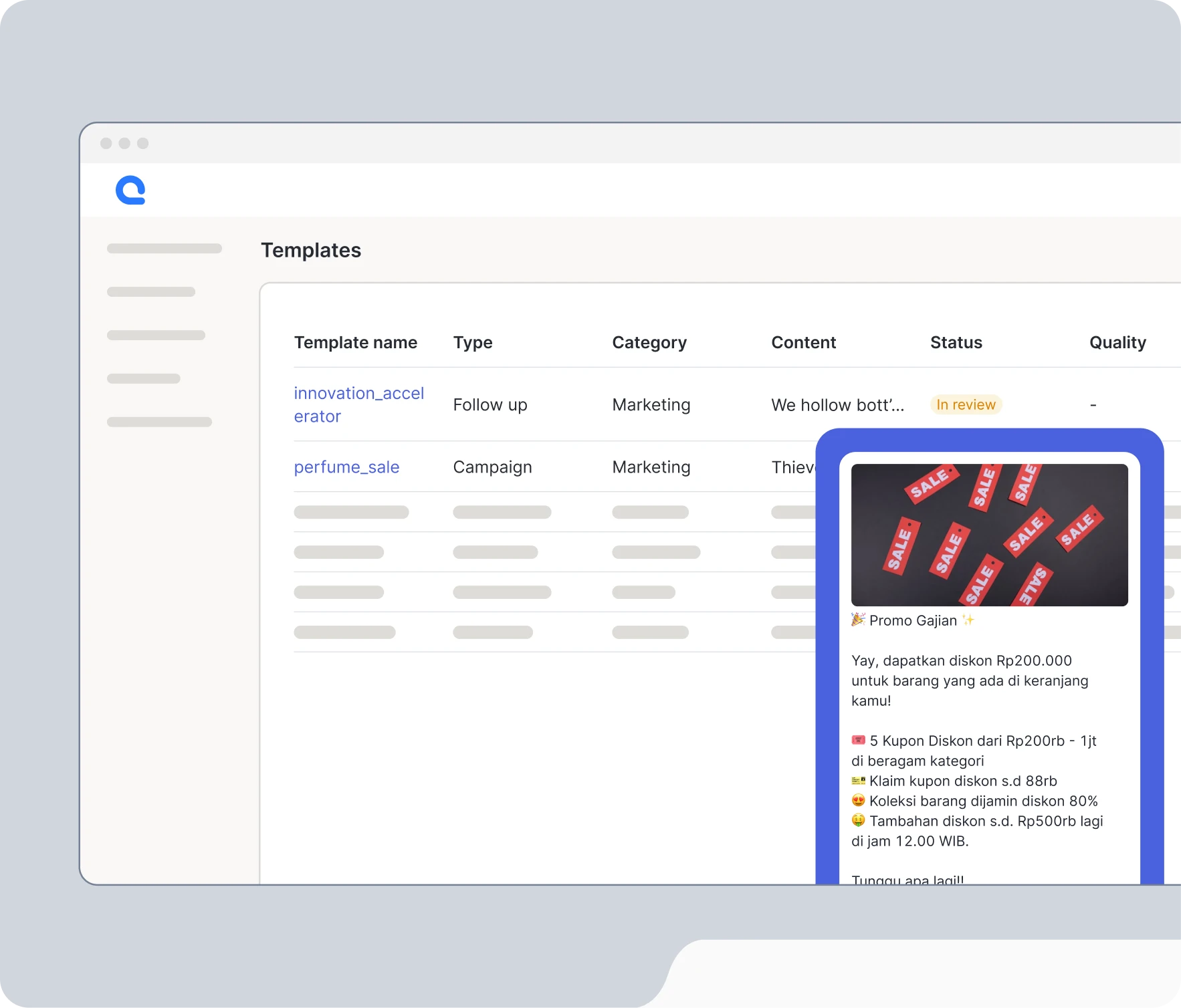
Task: Open the perfume_sale template link
Action: point(346,467)
